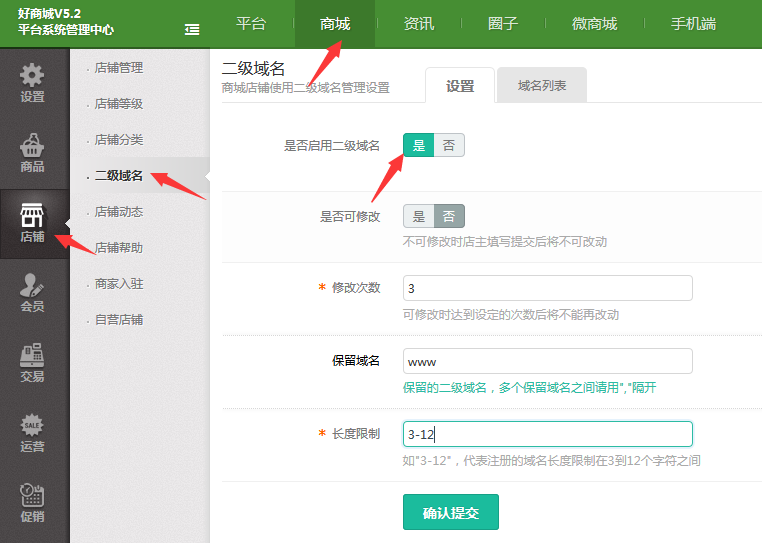This screenshot has height=543, width=762.
Task: Click the green 保留的二级域名 hint text
Action: coord(530,387)
